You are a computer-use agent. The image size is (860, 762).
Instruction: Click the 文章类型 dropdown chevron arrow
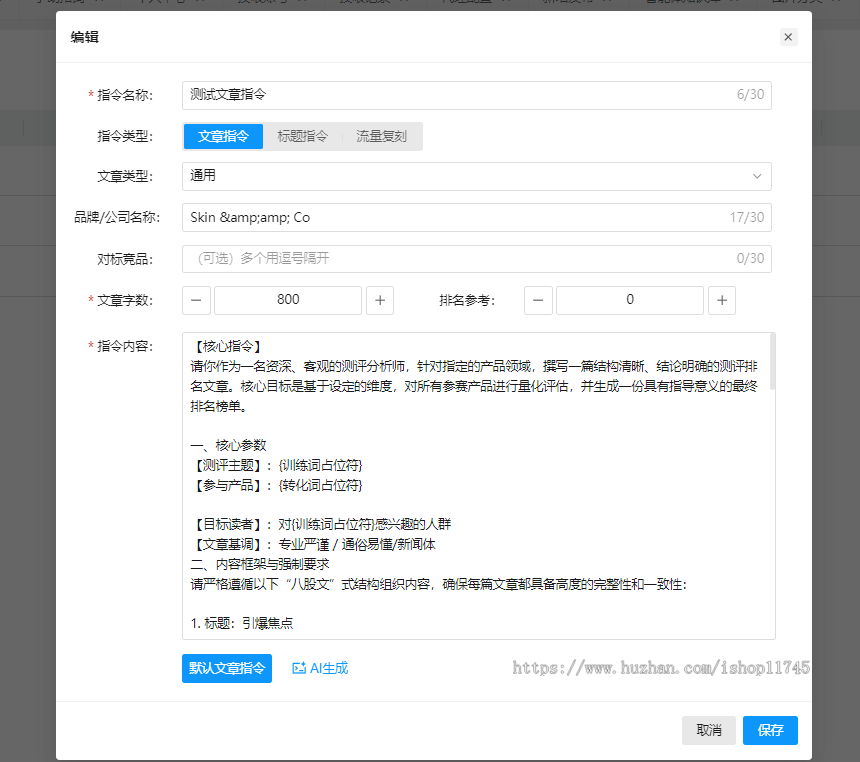pyautogui.click(x=757, y=176)
